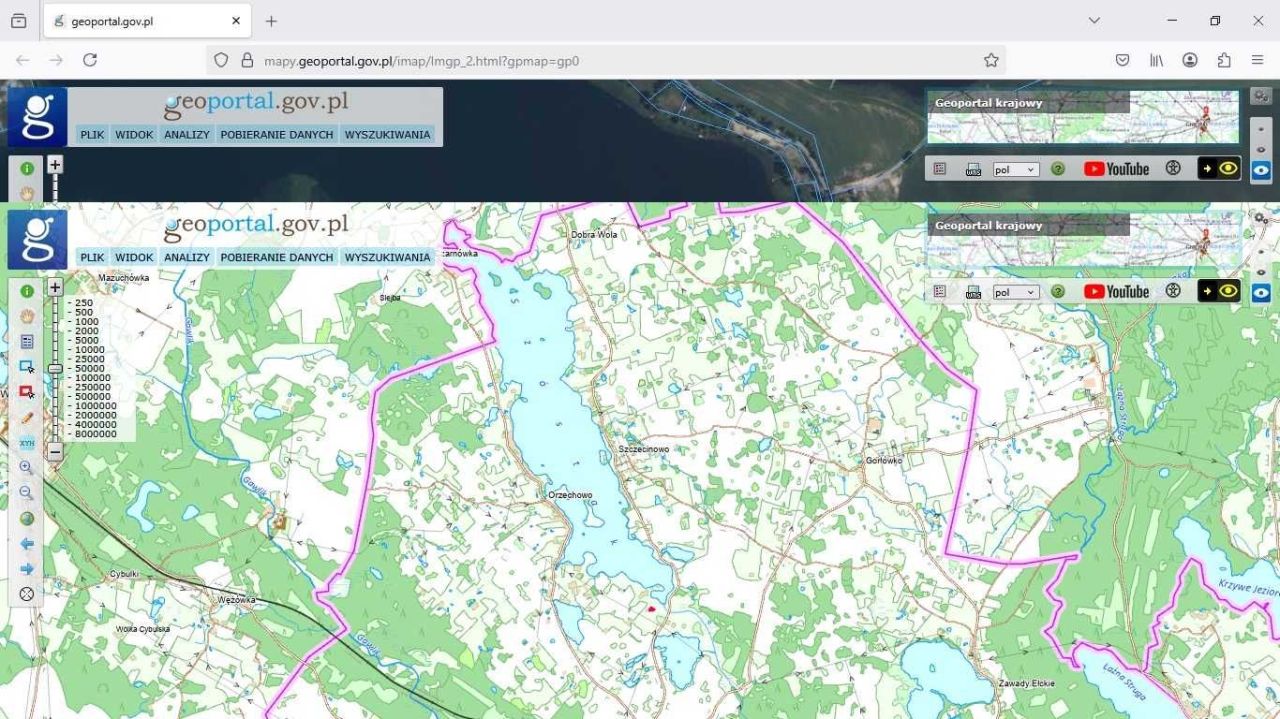This screenshot has width=1280, height=719.
Task: Click the Orzechowo village label on the map
Action: click(x=570, y=495)
